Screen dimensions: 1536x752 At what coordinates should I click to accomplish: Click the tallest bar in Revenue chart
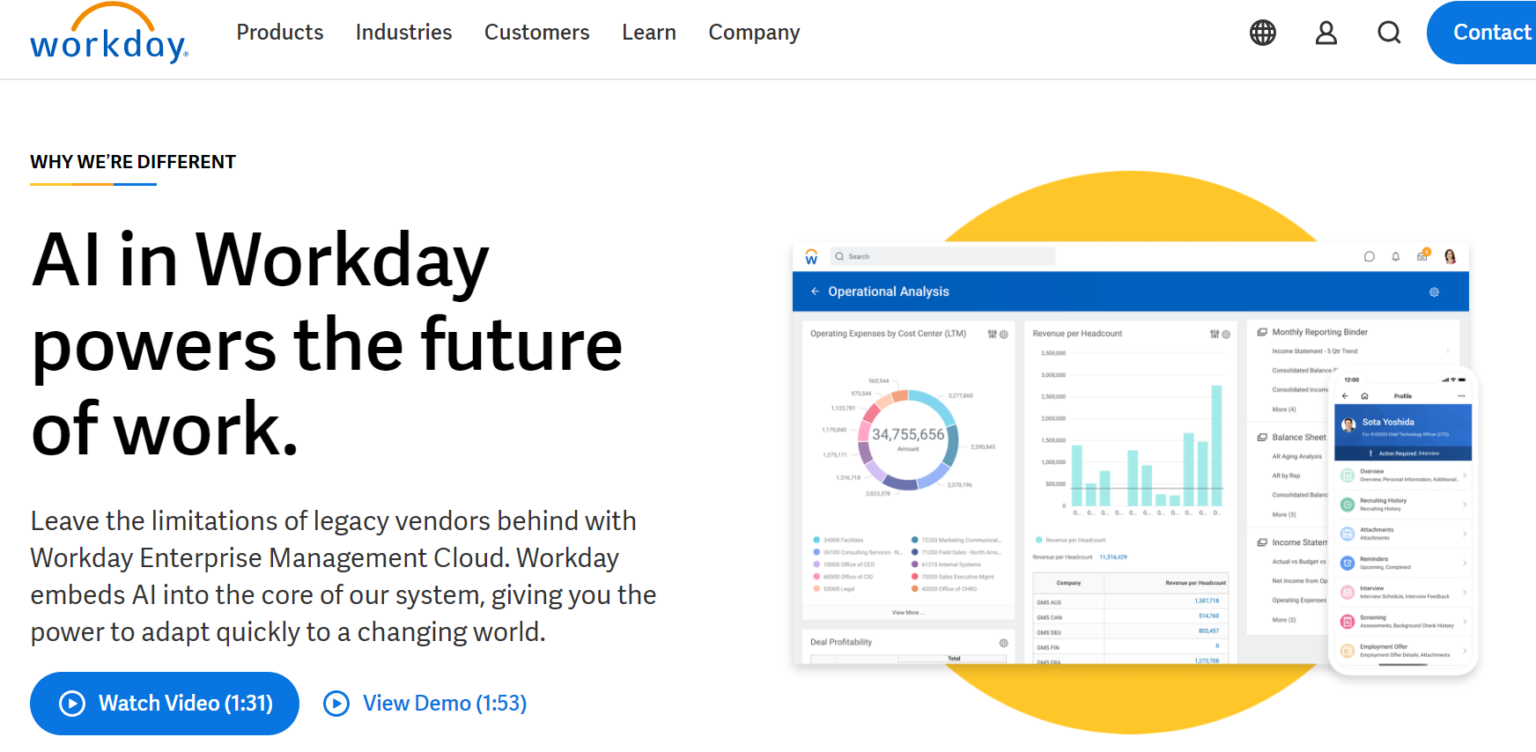point(1216,446)
